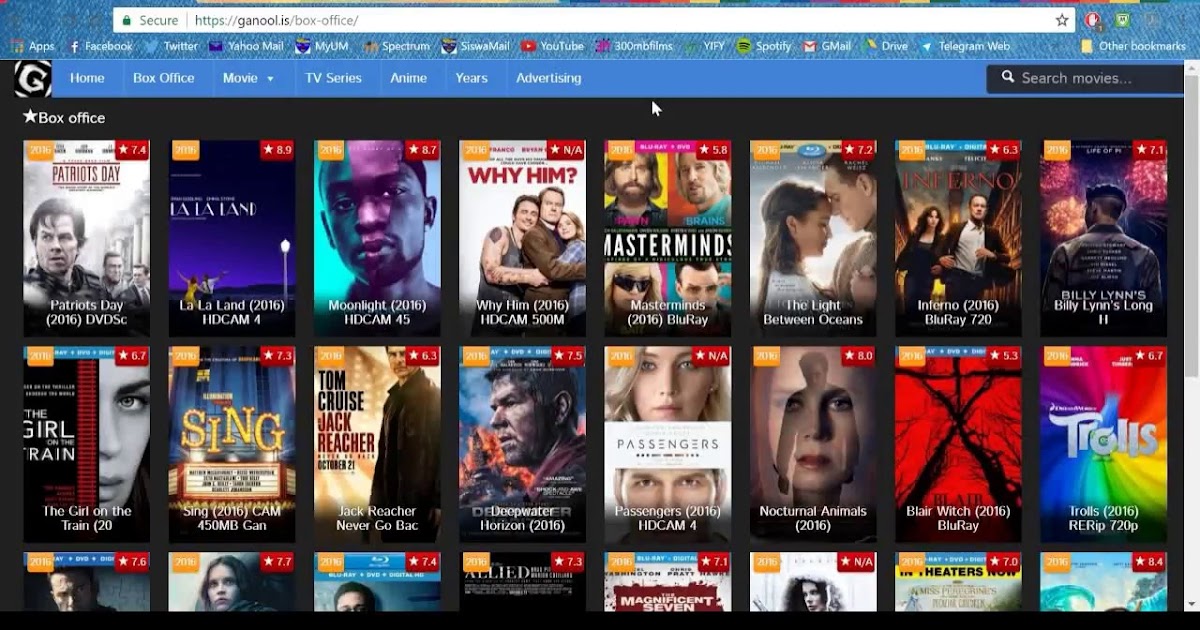
Task: Click the search magnifier icon
Action: click(x=1008, y=77)
